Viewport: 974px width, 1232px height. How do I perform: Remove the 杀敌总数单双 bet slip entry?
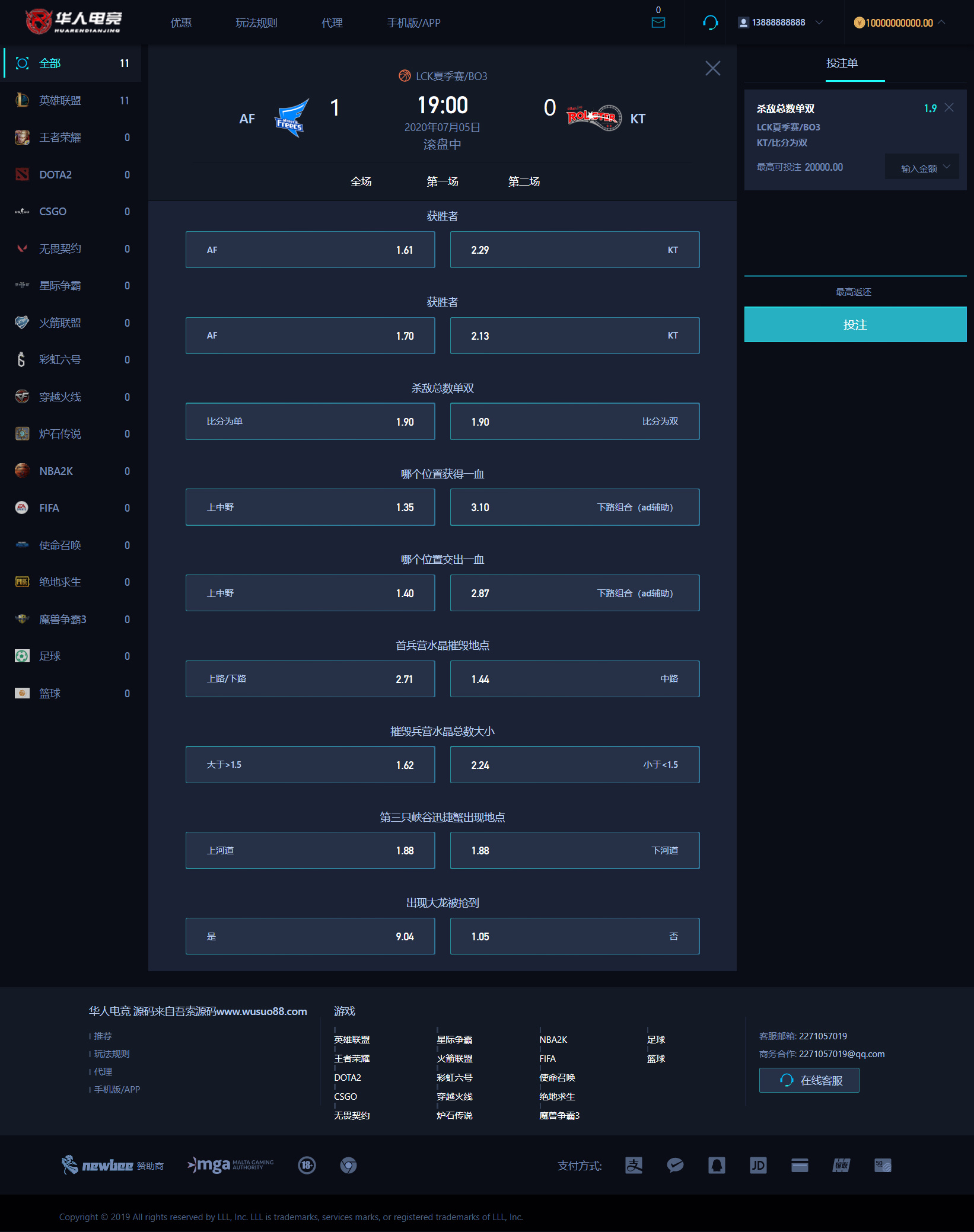coord(949,107)
